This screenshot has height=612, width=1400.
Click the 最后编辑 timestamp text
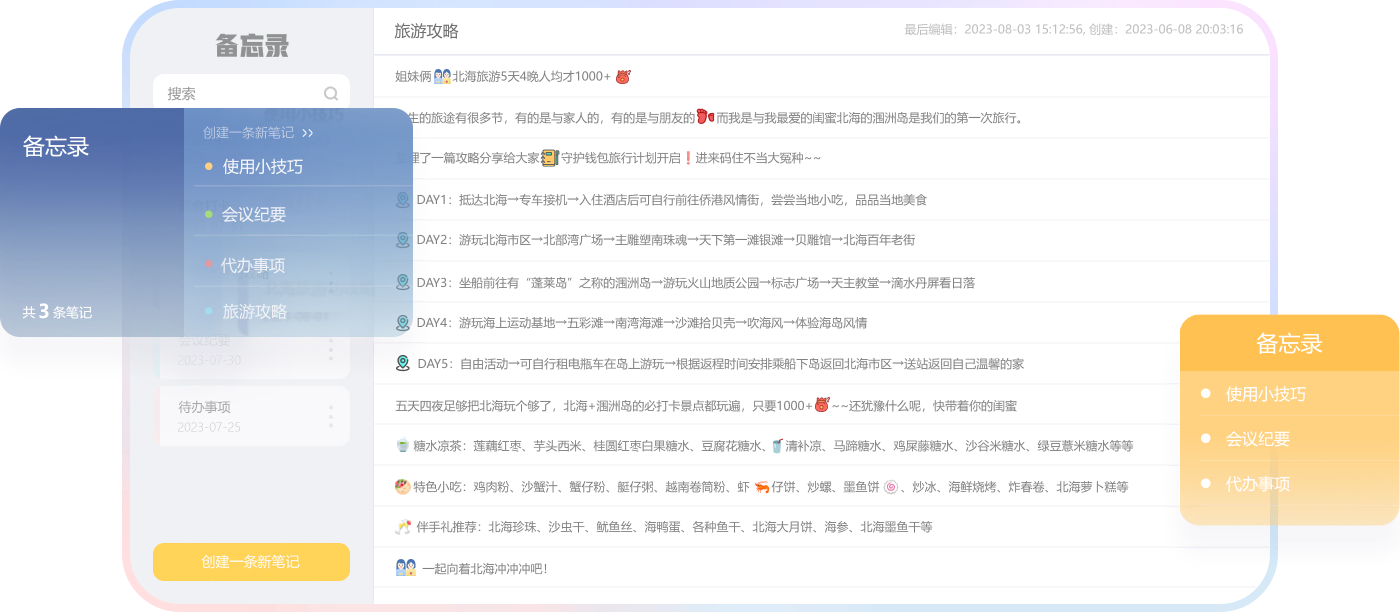pos(994,30)
